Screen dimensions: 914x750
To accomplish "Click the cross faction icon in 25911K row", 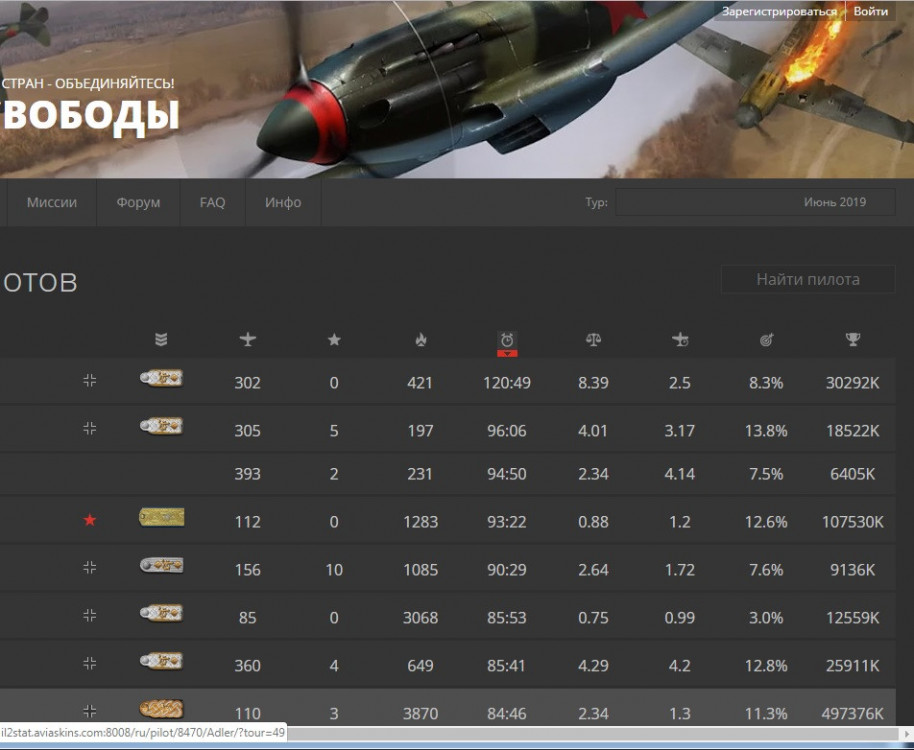I will [89, 663].
